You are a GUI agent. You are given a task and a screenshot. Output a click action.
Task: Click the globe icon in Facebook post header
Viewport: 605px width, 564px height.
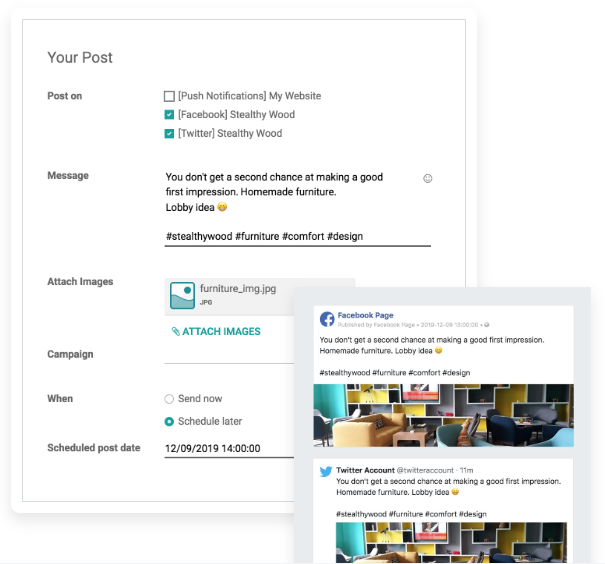coord(487,325)
